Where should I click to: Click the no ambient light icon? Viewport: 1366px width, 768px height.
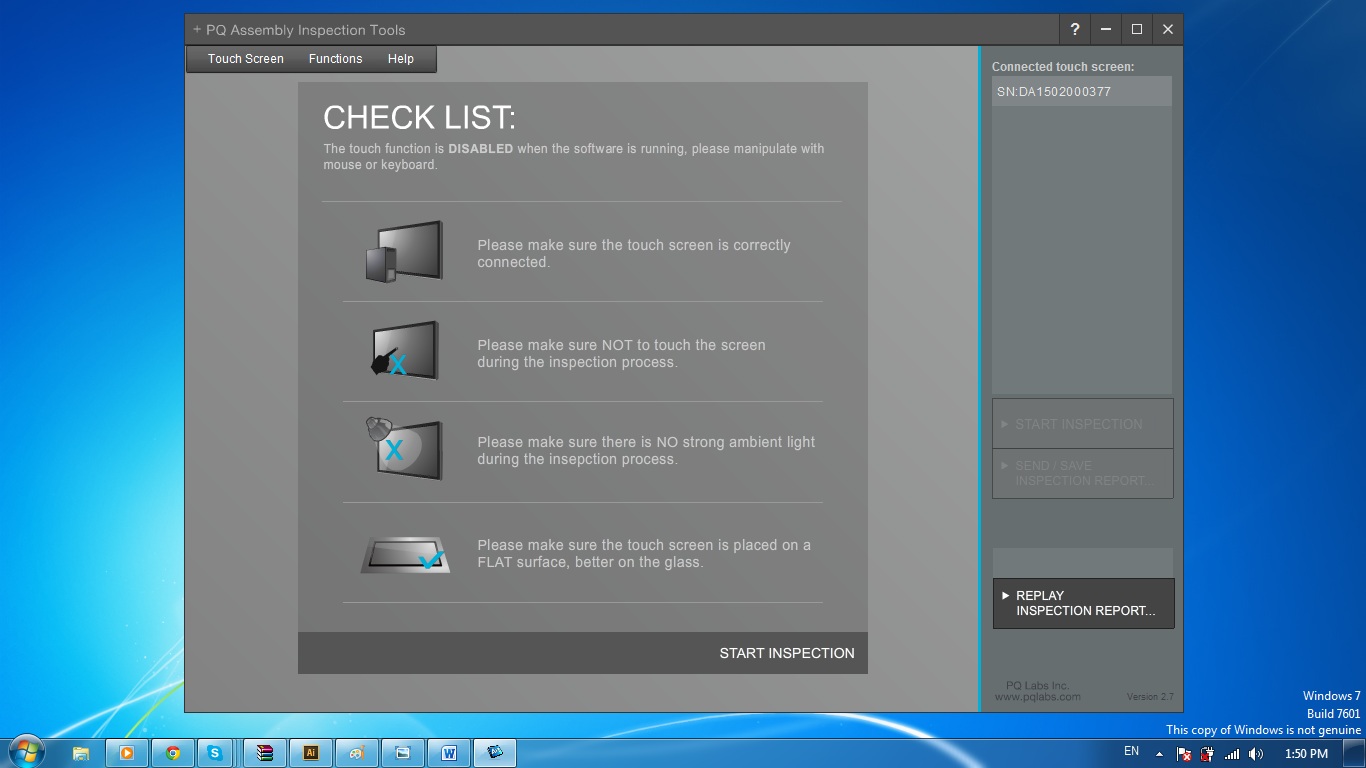[x=403, y=448]
